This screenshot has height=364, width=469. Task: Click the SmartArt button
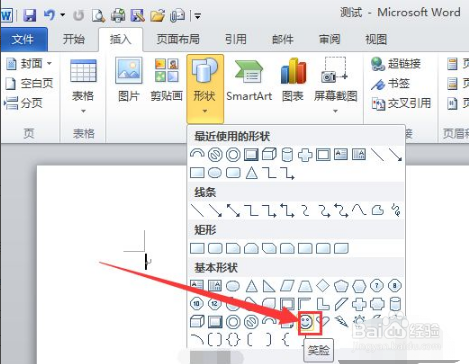[249, 81]
